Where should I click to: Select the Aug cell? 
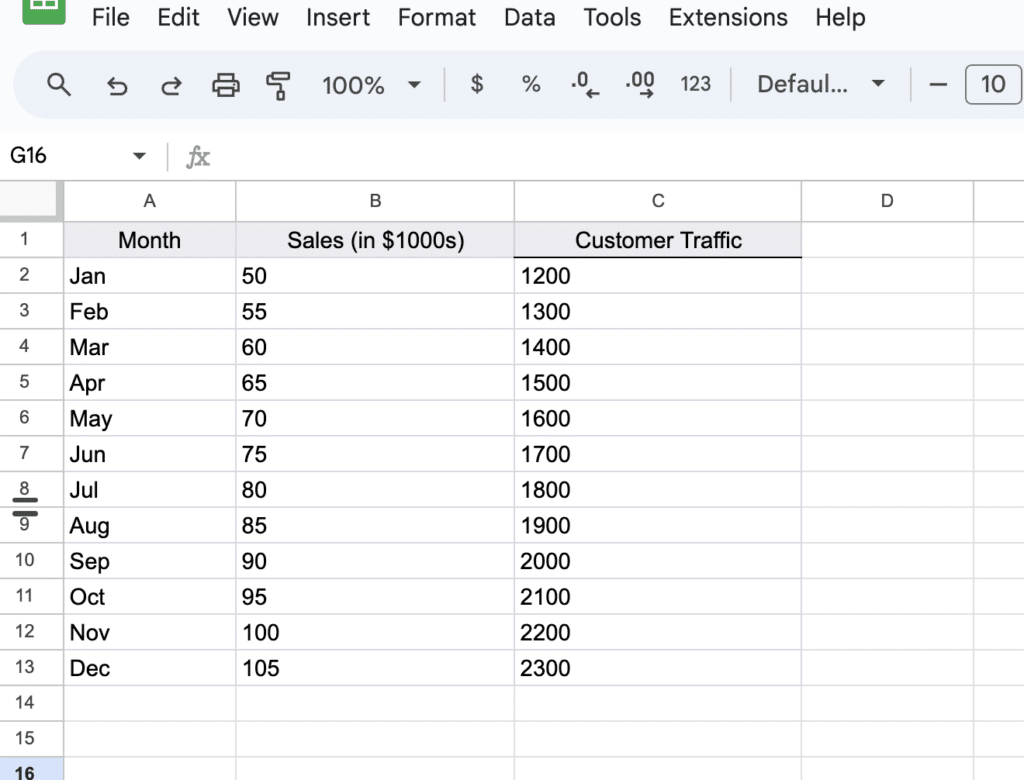[x=150, y=525]
